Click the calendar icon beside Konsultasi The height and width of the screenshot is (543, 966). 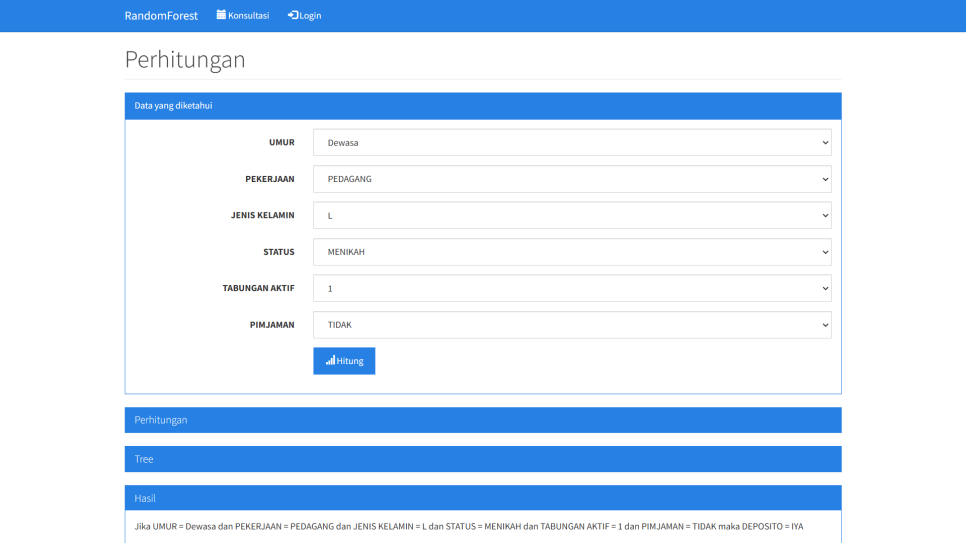point(221,15)
